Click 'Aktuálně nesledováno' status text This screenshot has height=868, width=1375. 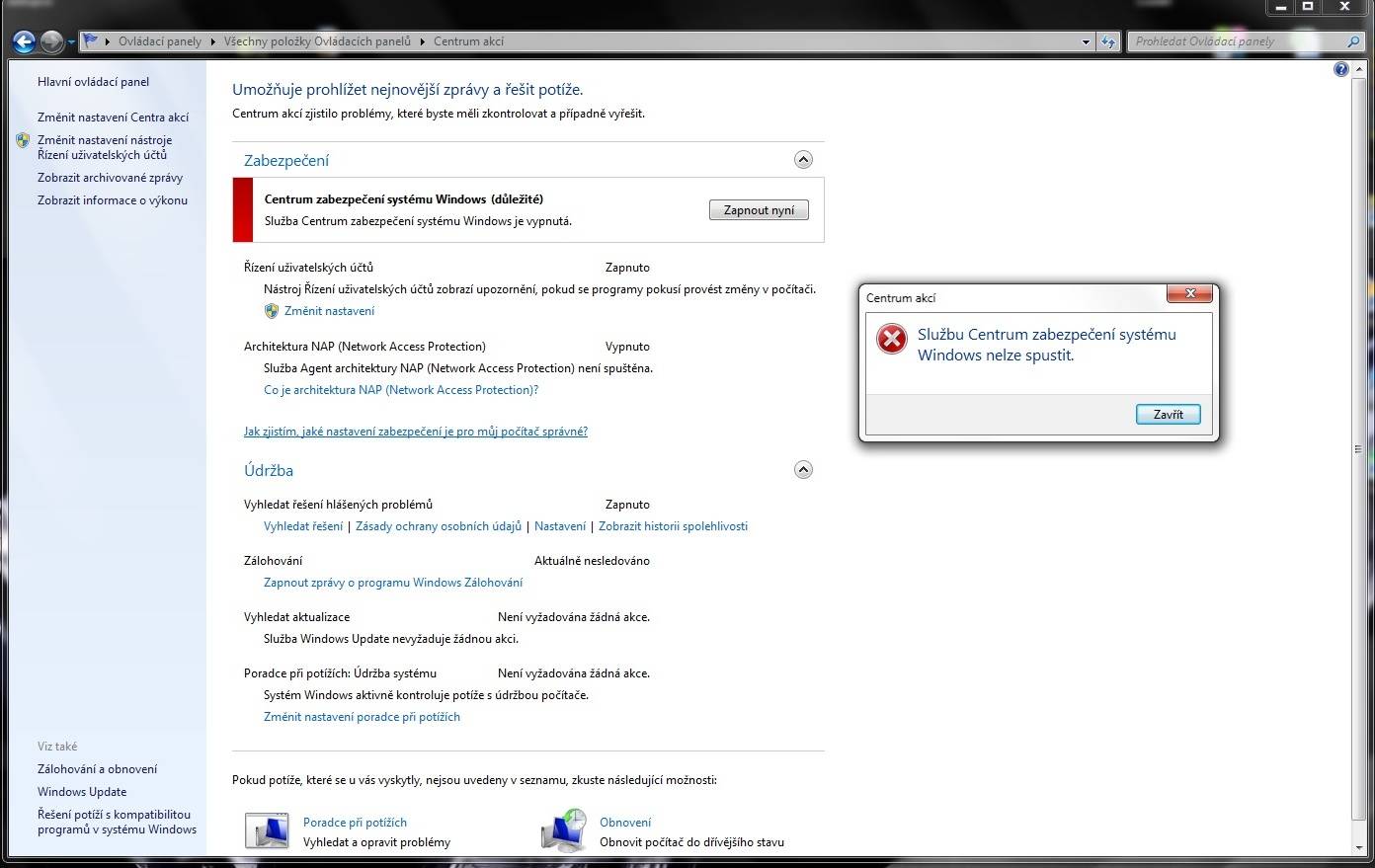click(x=592, y=561)
